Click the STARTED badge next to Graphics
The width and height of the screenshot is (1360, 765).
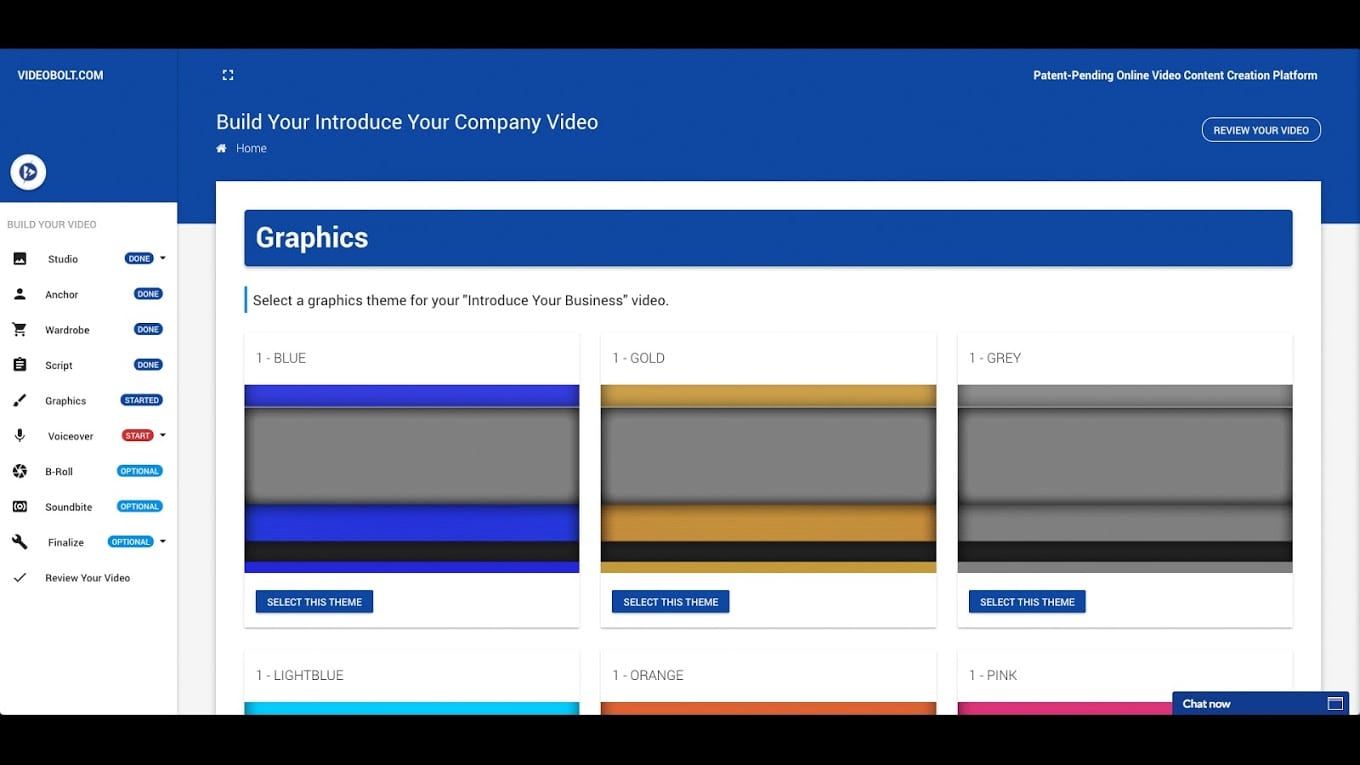click(141, 400)
